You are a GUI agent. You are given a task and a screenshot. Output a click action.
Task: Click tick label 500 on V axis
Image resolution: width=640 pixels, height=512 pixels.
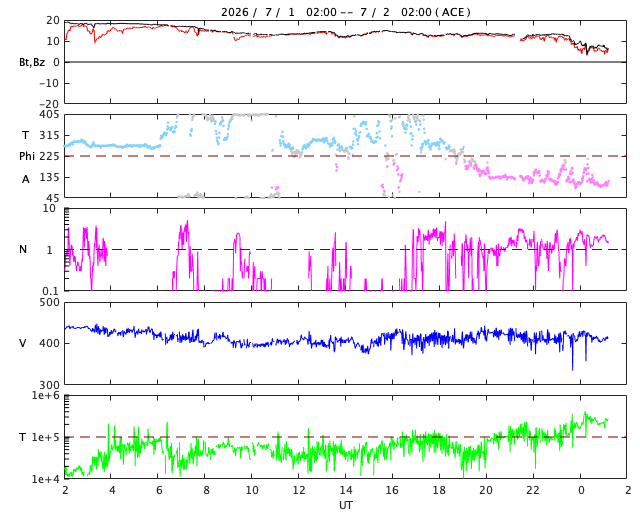49,303
